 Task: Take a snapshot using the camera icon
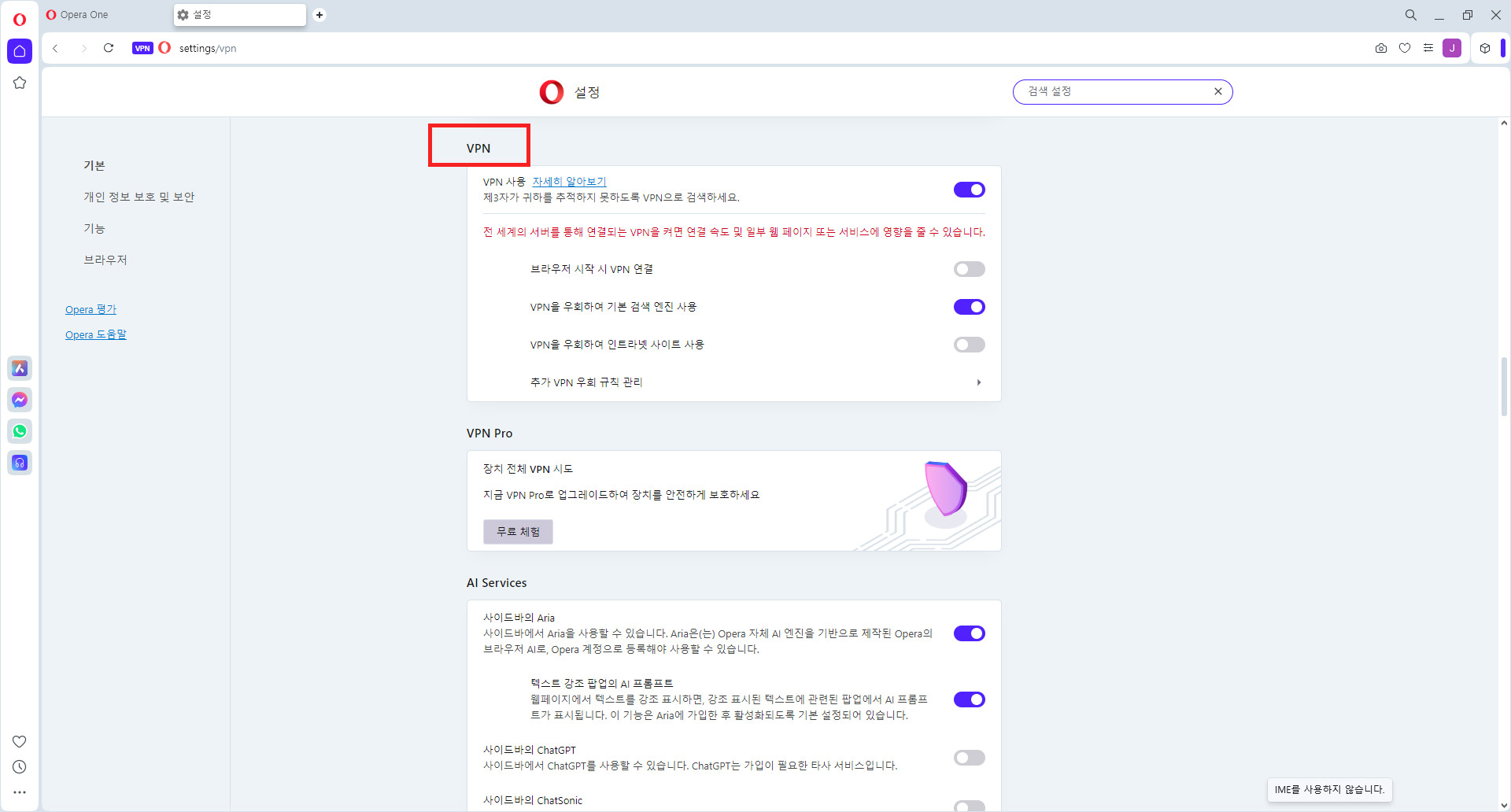point(1380,48)
